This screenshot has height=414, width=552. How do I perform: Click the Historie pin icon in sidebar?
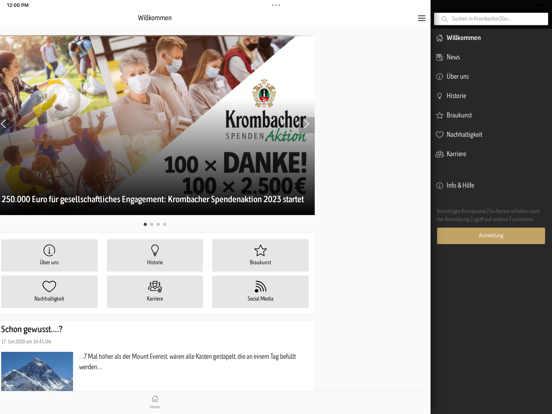(x=439, y=96)
